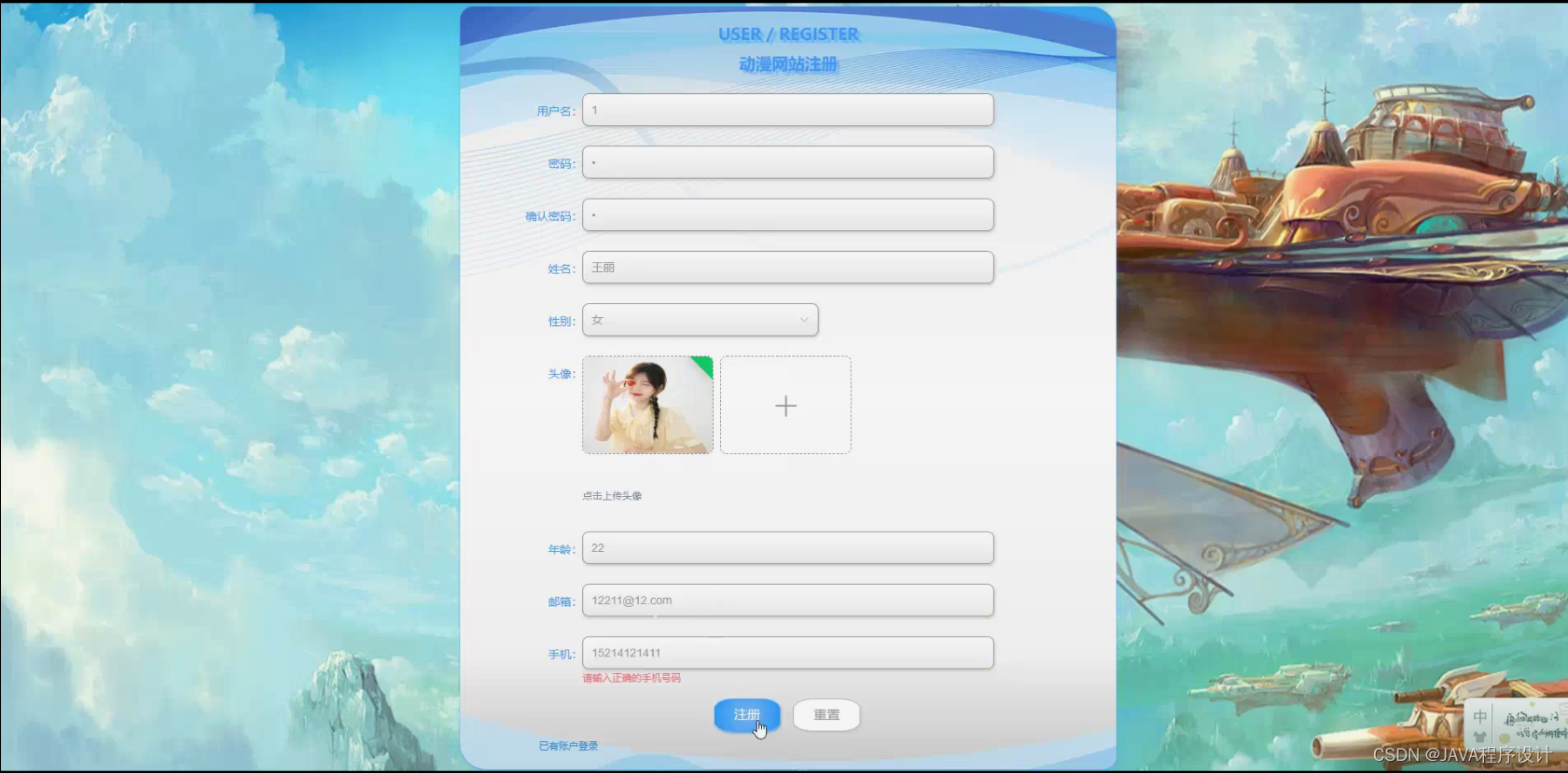This screenshot has width=1568, height=773.
Task: Click the 注册 register button
Action: tap(747, 715)
